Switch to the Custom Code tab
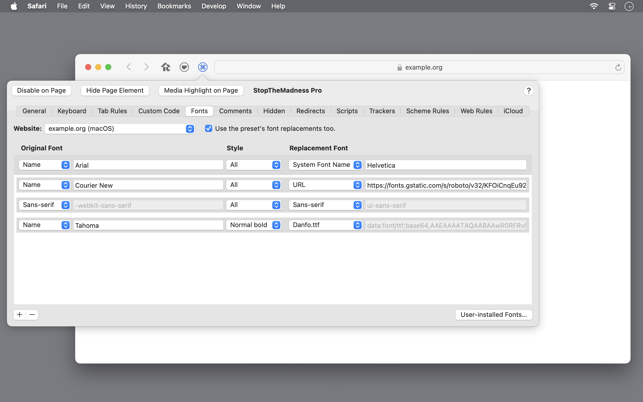643x402 pixels. tap(159, 111)
